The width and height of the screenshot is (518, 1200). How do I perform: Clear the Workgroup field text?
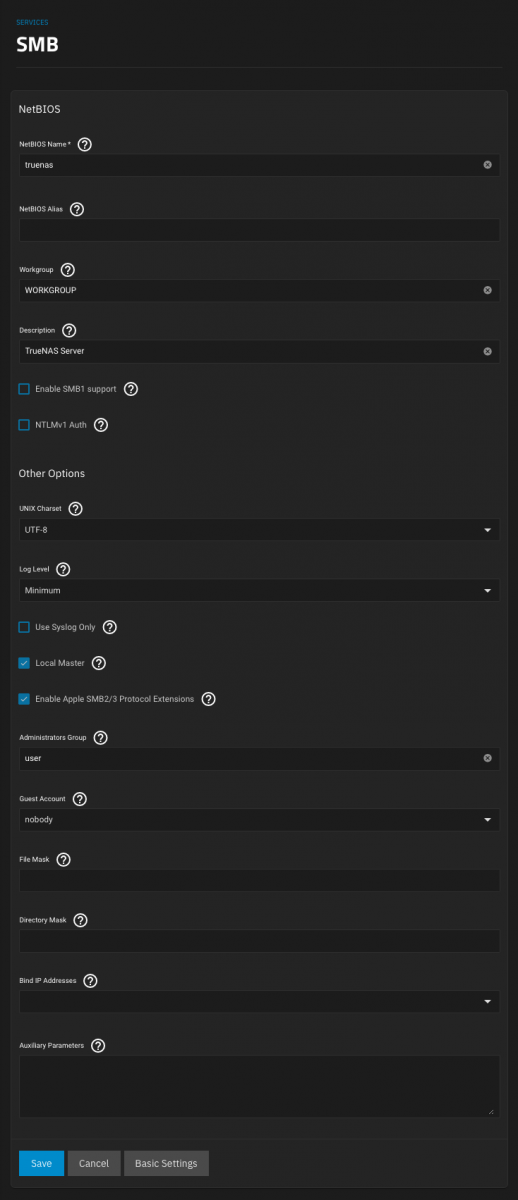[x=488, y=290]
